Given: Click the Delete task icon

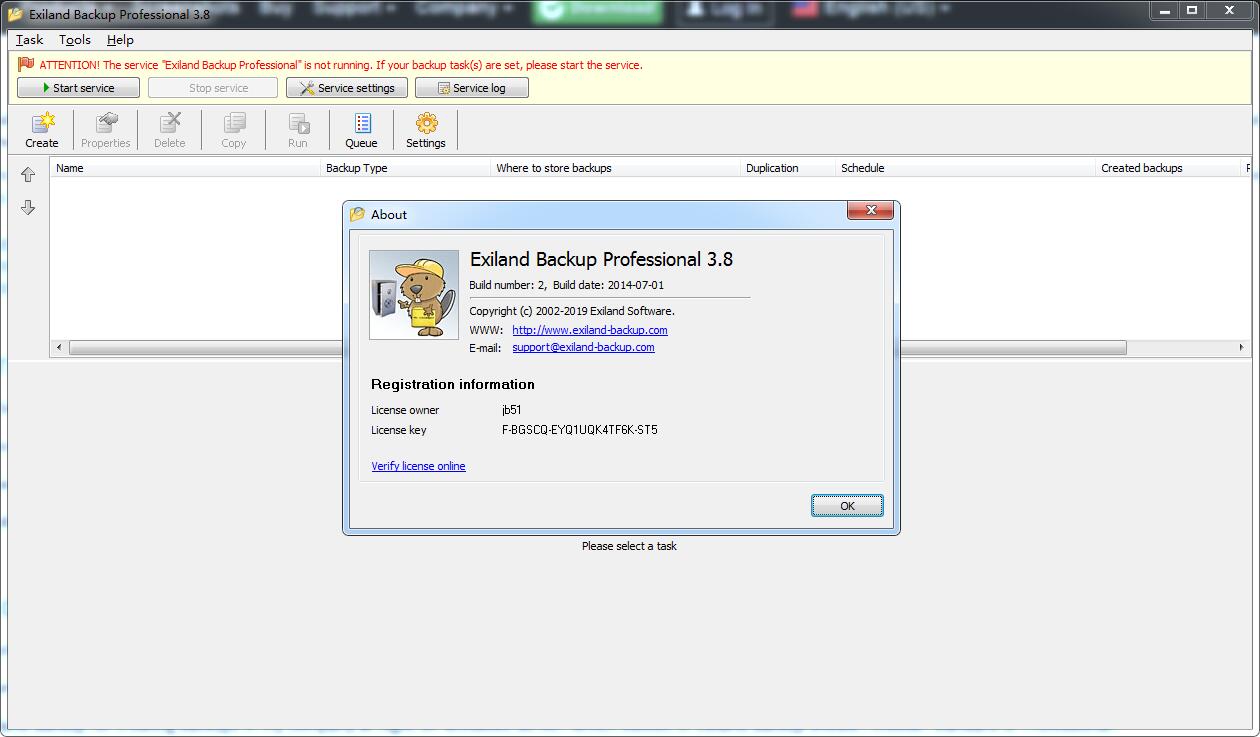Looking at the screenshot, I should [169, 129].
